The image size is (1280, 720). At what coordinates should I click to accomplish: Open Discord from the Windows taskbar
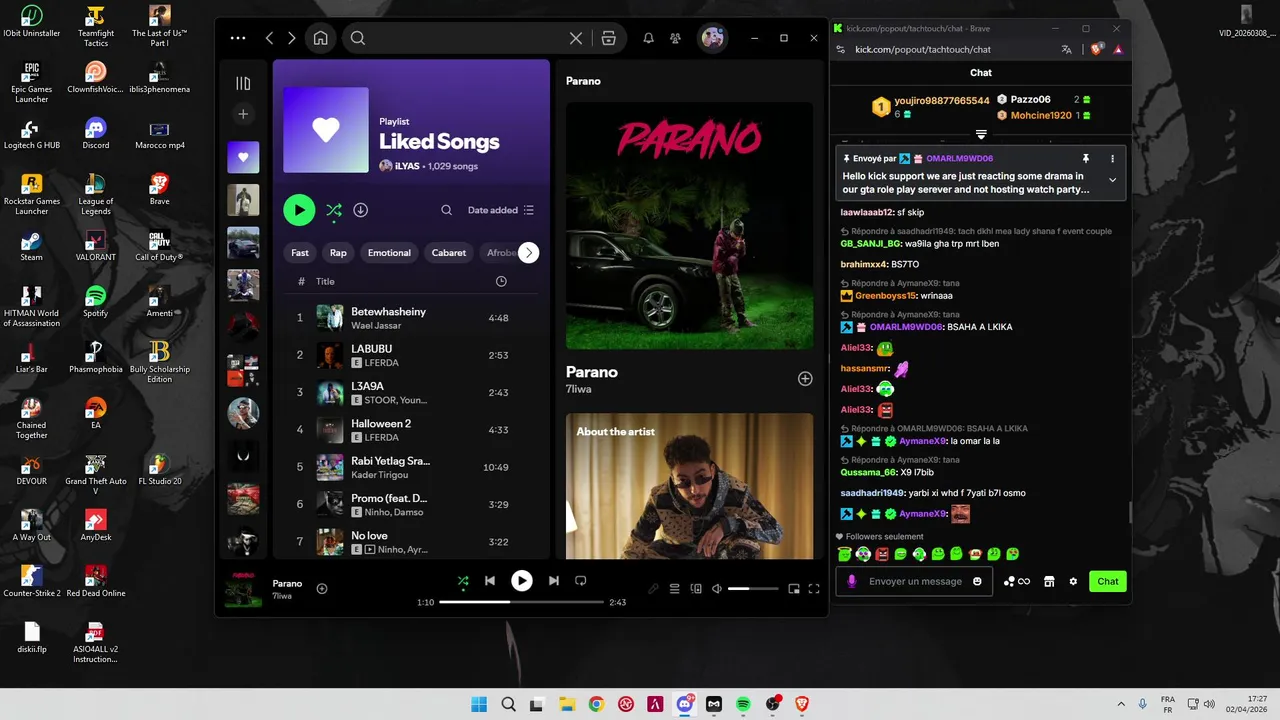(x=685, y=704)
